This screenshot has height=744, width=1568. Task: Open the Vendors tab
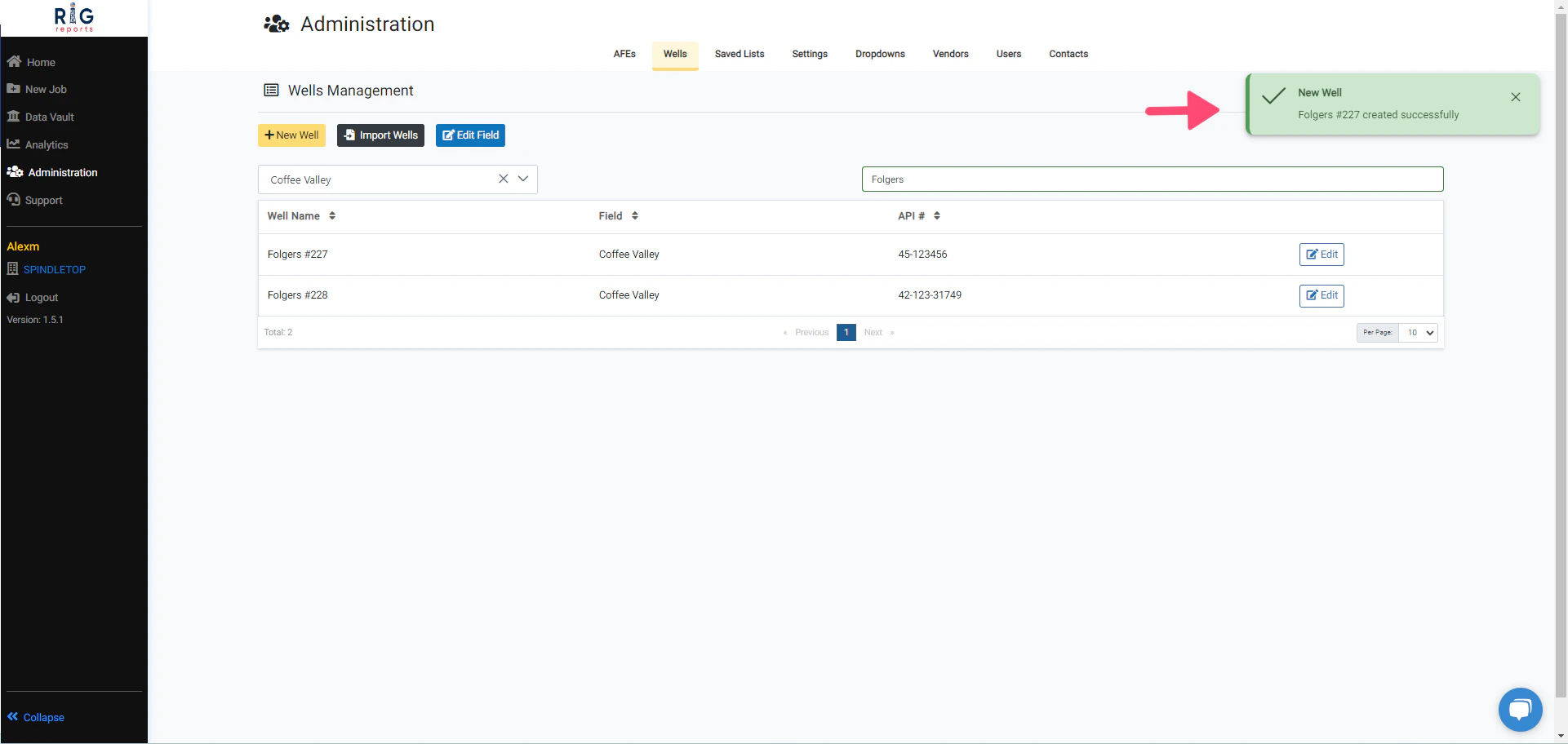click(951, 54)
